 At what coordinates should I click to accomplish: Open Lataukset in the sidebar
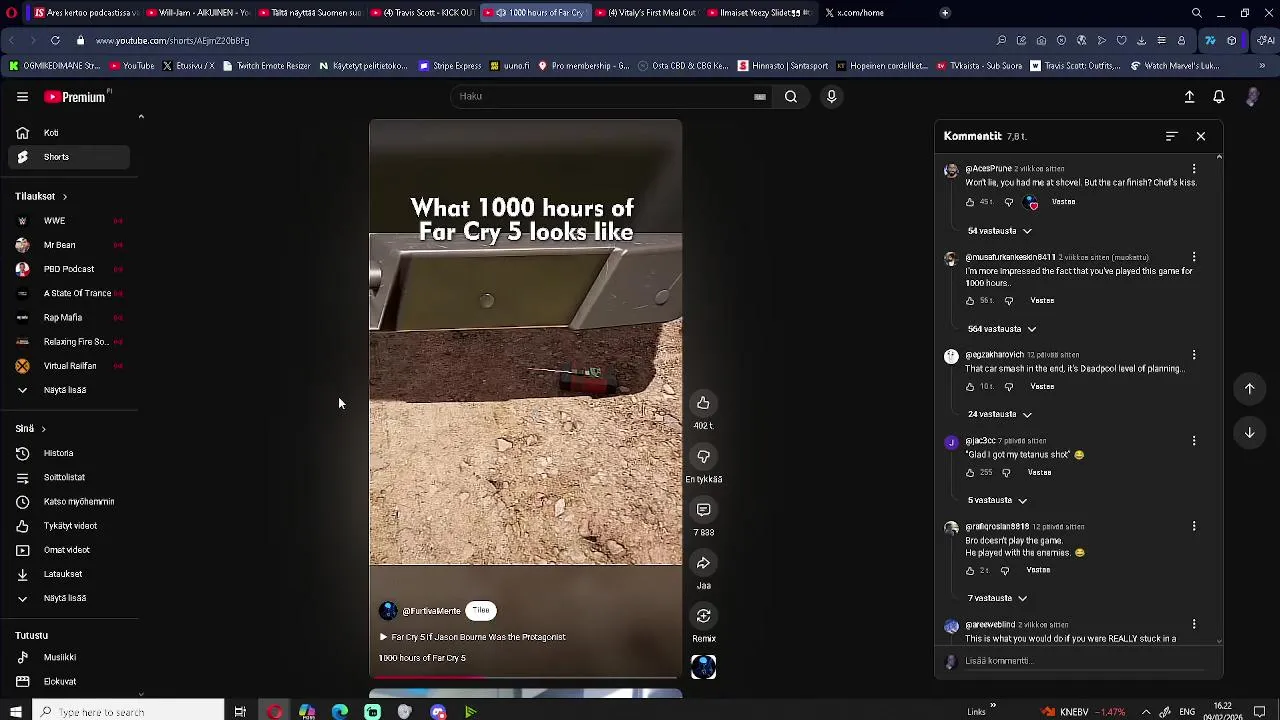pos(68,574)
